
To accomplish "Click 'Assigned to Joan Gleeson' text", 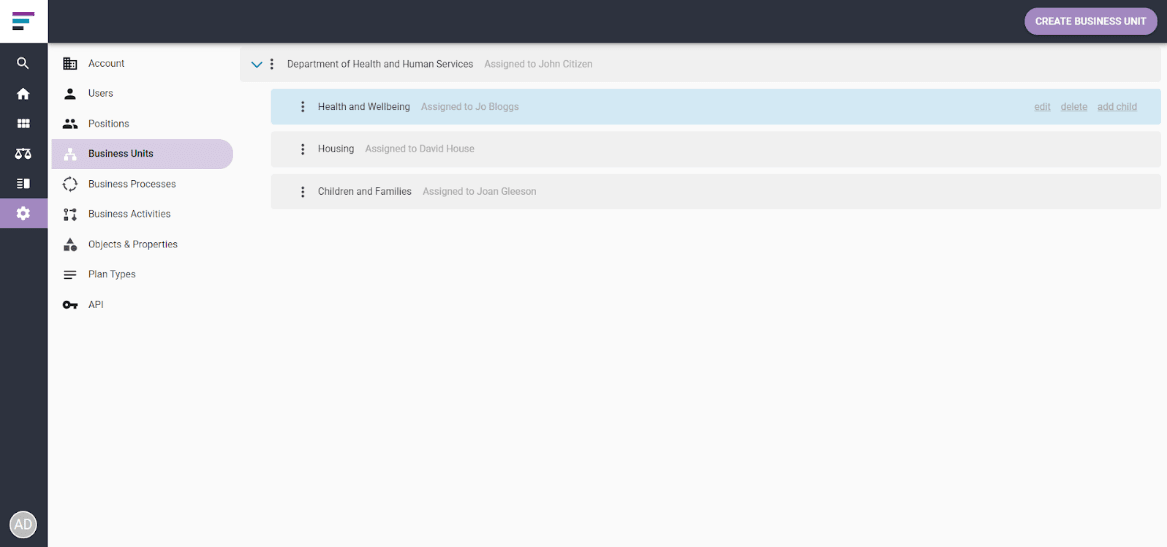I will [479, 192].
